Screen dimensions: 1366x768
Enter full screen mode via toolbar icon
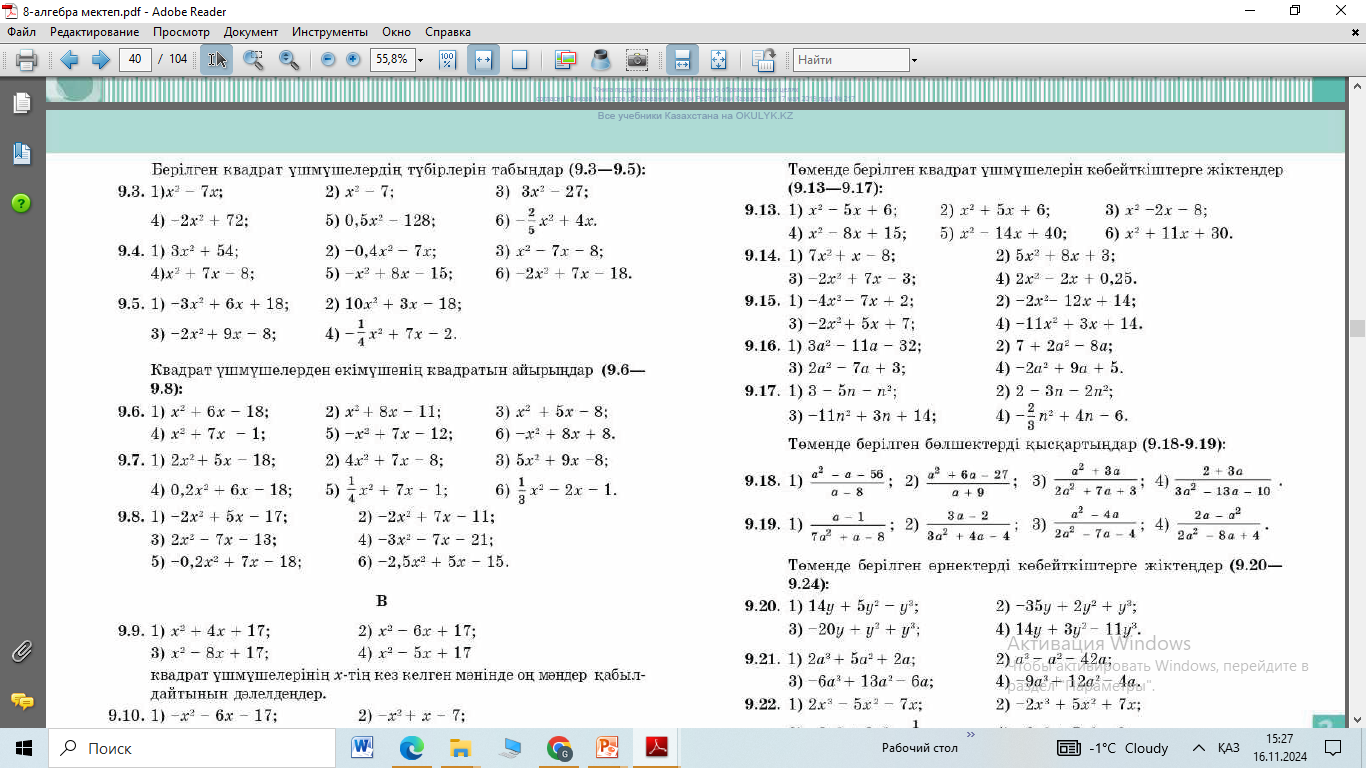coord(718,60)
